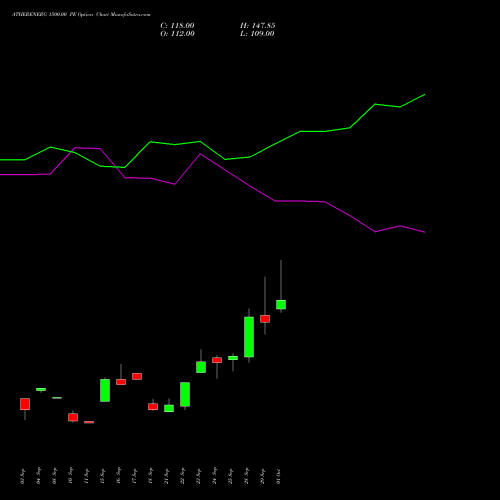Screen dimensions: 500x500
Task: Click the open value O: 112.00
Action: point(177,34)
